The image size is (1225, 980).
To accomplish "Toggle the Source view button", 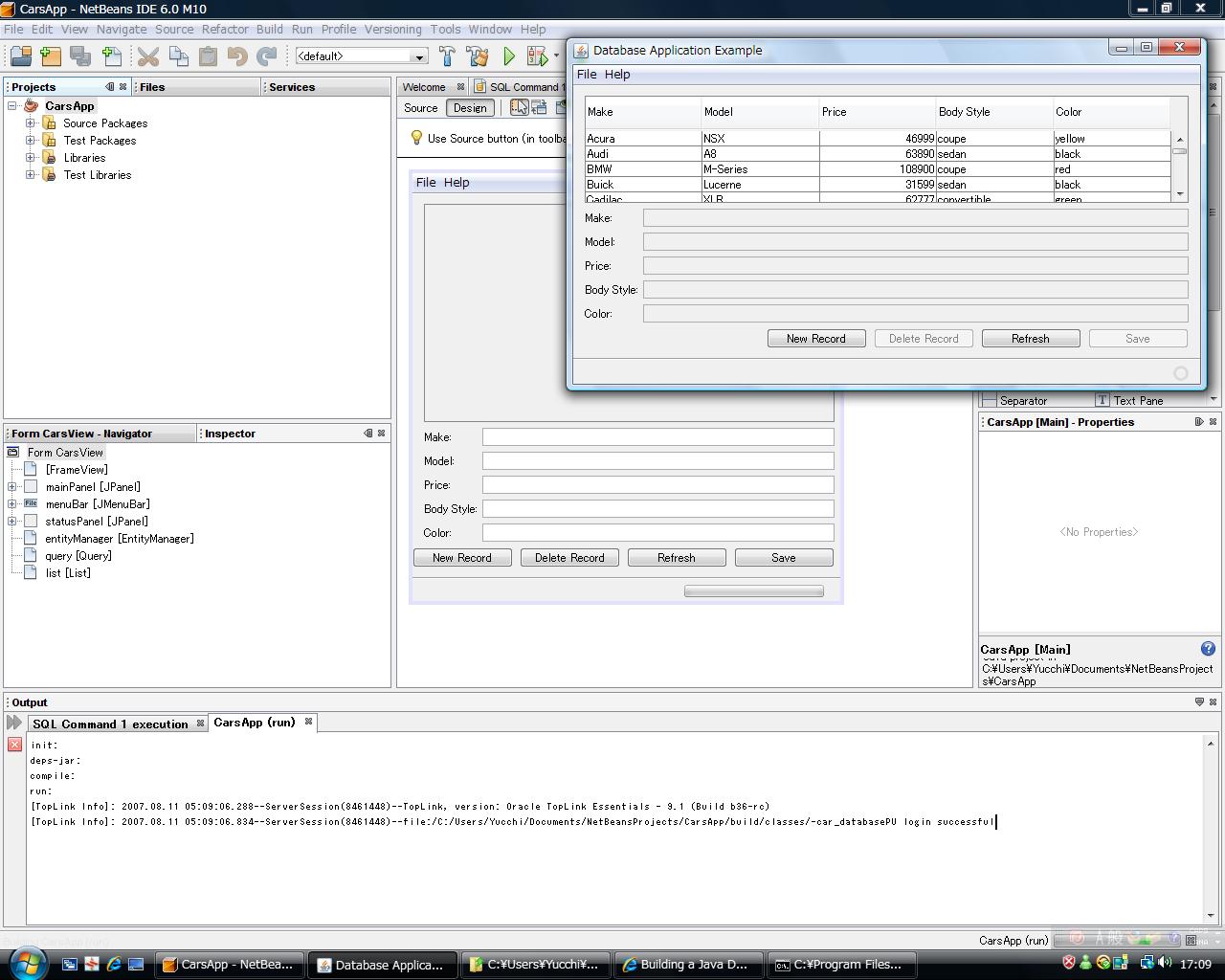I will click(x=421, y=108).
